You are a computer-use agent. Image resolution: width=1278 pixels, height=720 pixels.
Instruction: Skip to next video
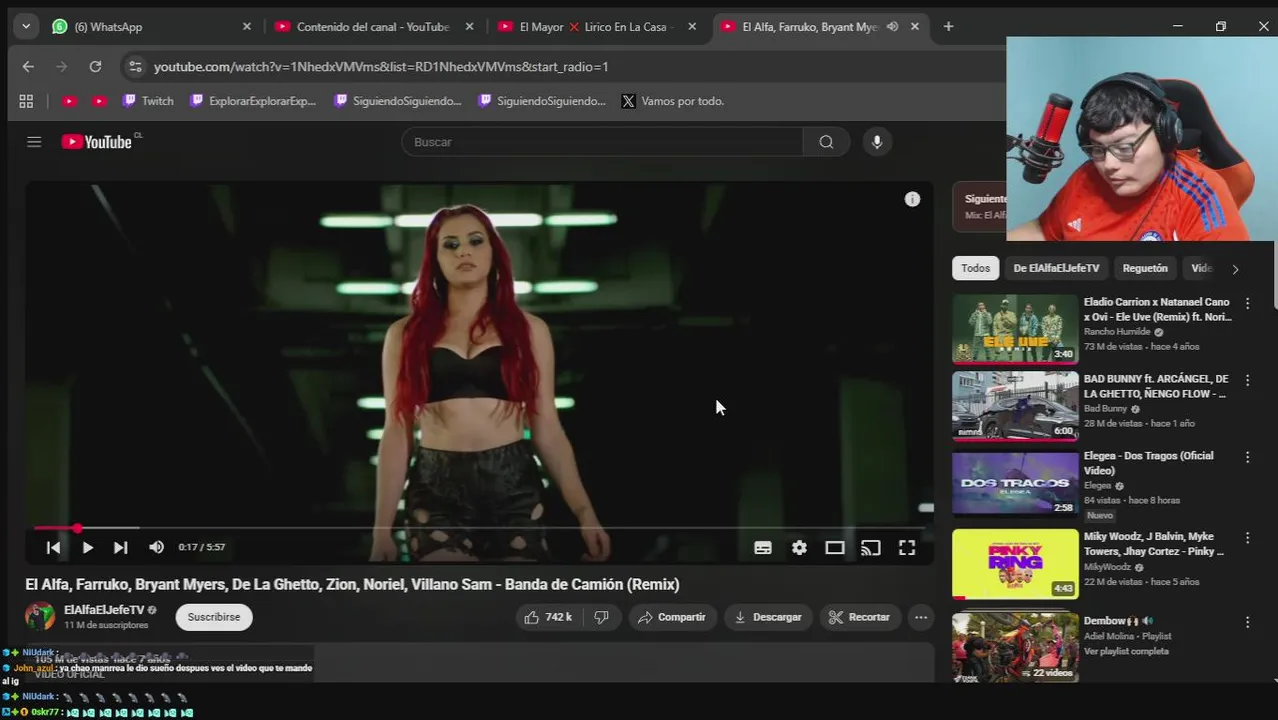click(120, 547)
